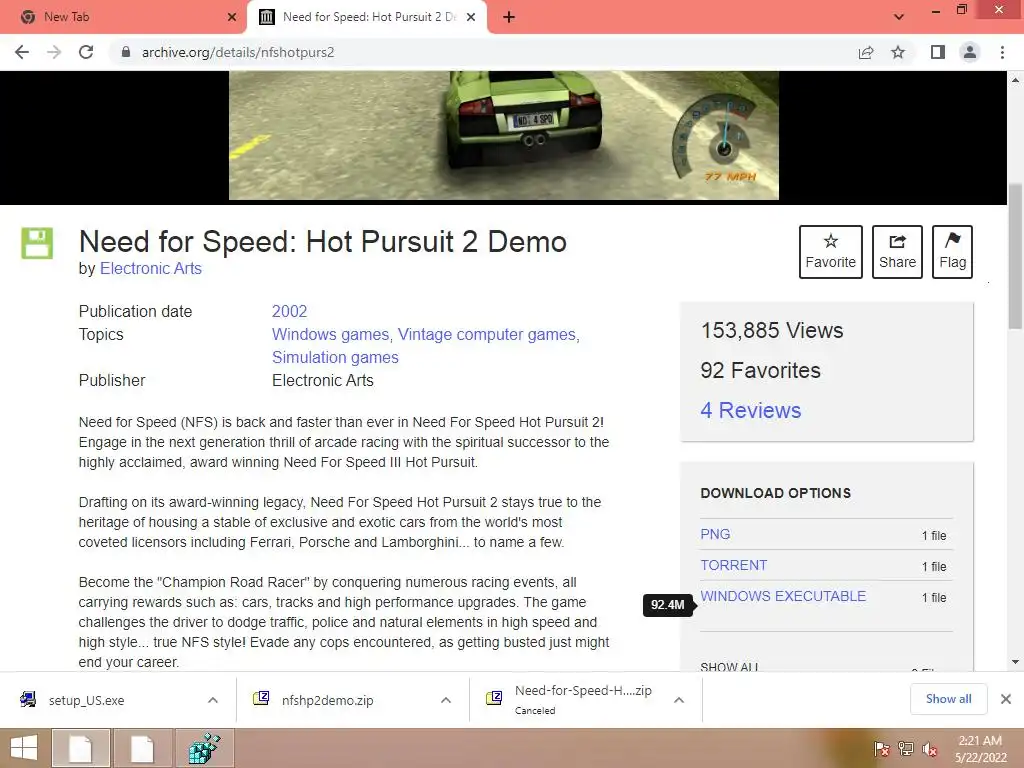Open the Action Center flag in the tray
Viewport: 1024px width, 768px height.
click(882, 749)
